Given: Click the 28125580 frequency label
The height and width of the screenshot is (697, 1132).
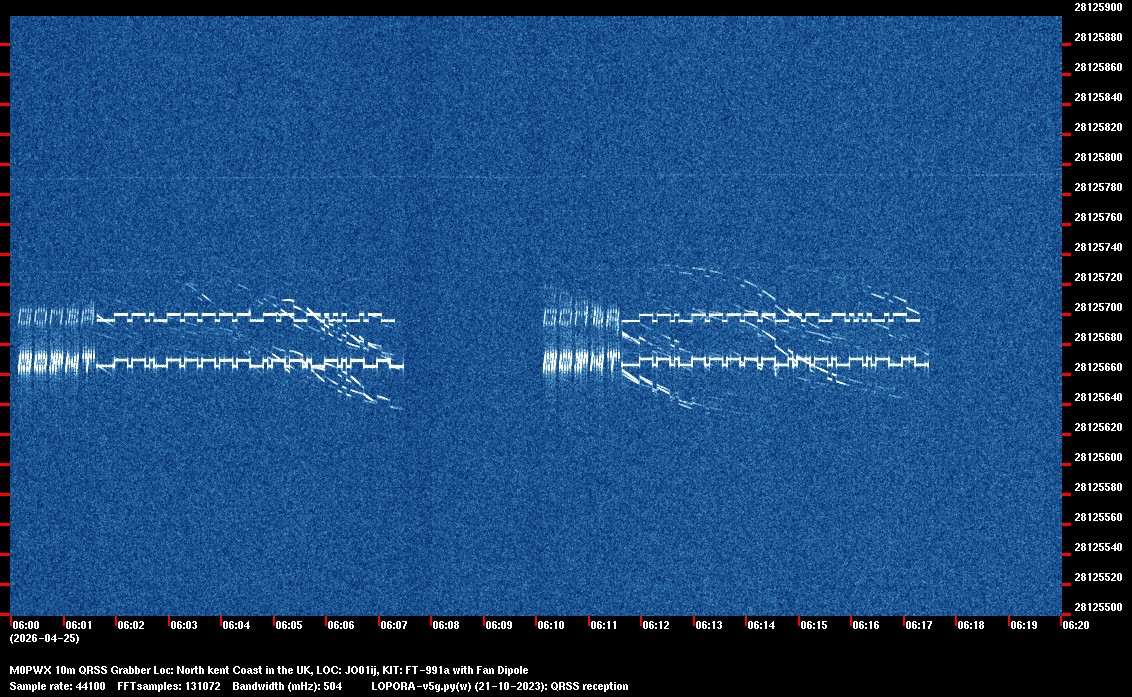Looking at the screenshot, I should point(1098,487).
